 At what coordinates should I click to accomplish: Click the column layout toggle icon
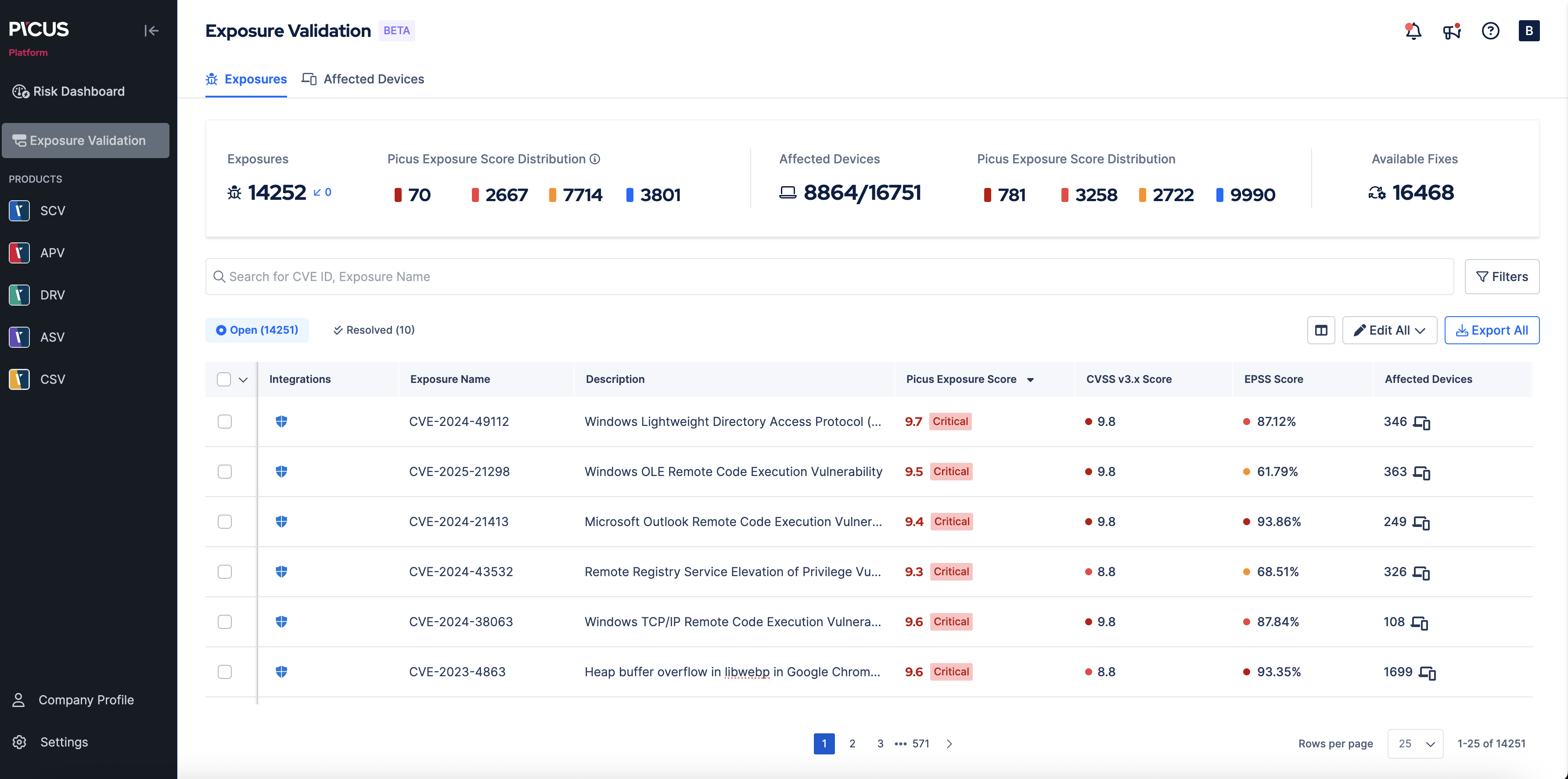[1320, 330]
